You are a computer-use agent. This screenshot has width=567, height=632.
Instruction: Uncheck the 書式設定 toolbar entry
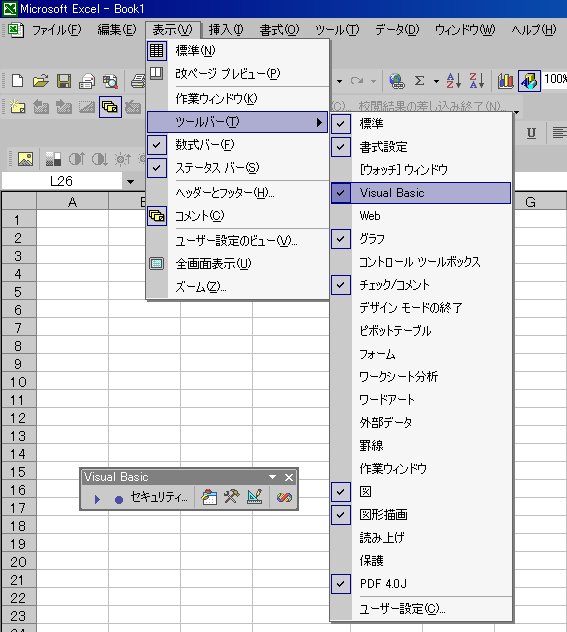[x=421, y=147]
